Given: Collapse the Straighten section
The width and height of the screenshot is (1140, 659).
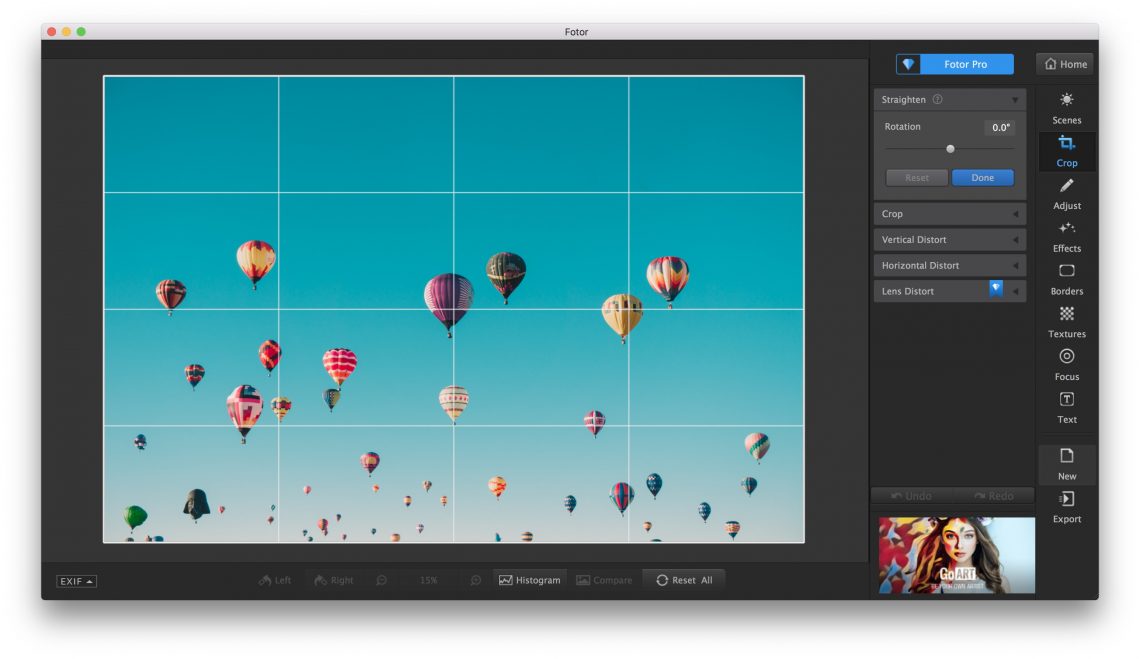Looking at the screenshot, I should pyautogui.click(x=1015, y=100).
